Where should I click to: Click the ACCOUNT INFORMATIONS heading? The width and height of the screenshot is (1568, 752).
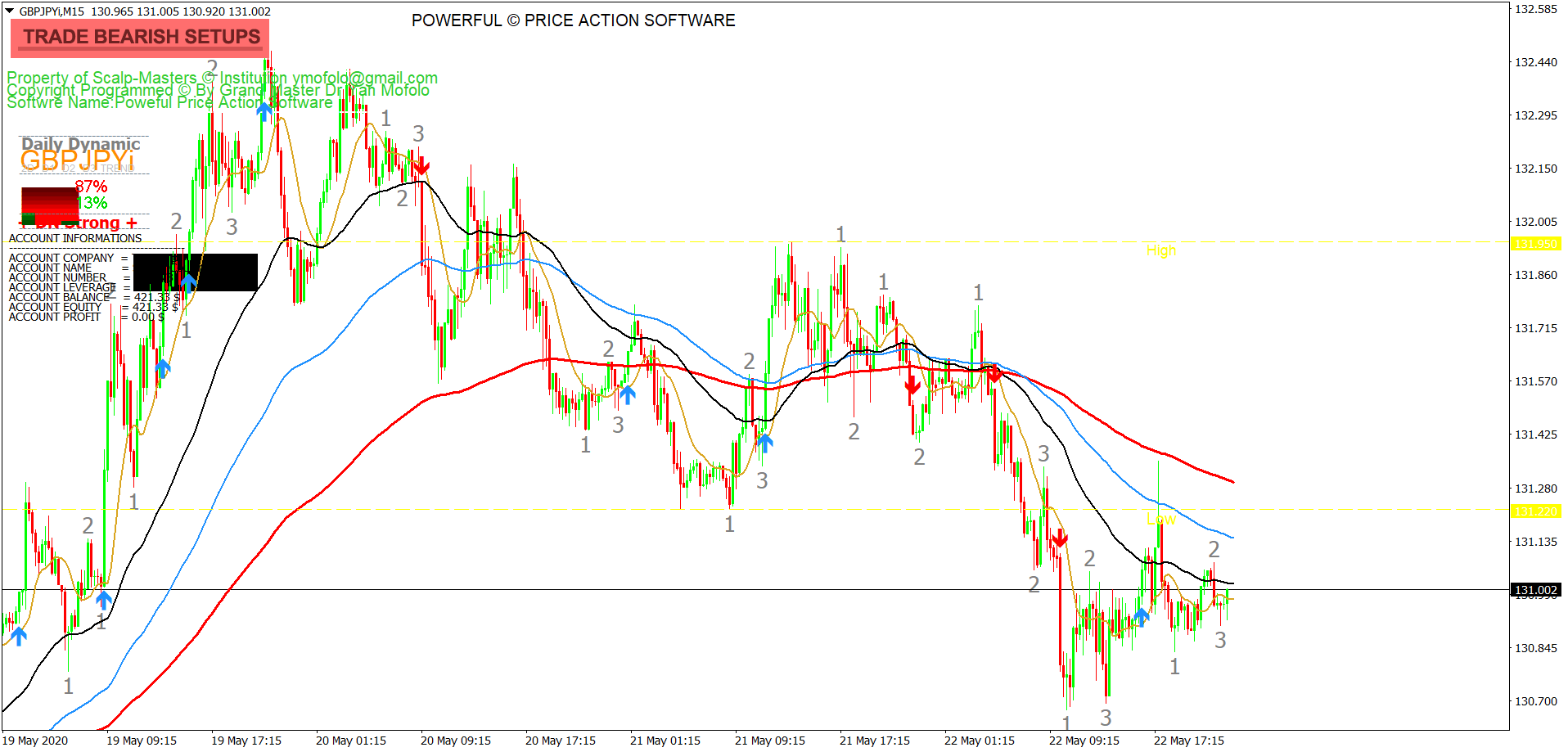(75, 238)
